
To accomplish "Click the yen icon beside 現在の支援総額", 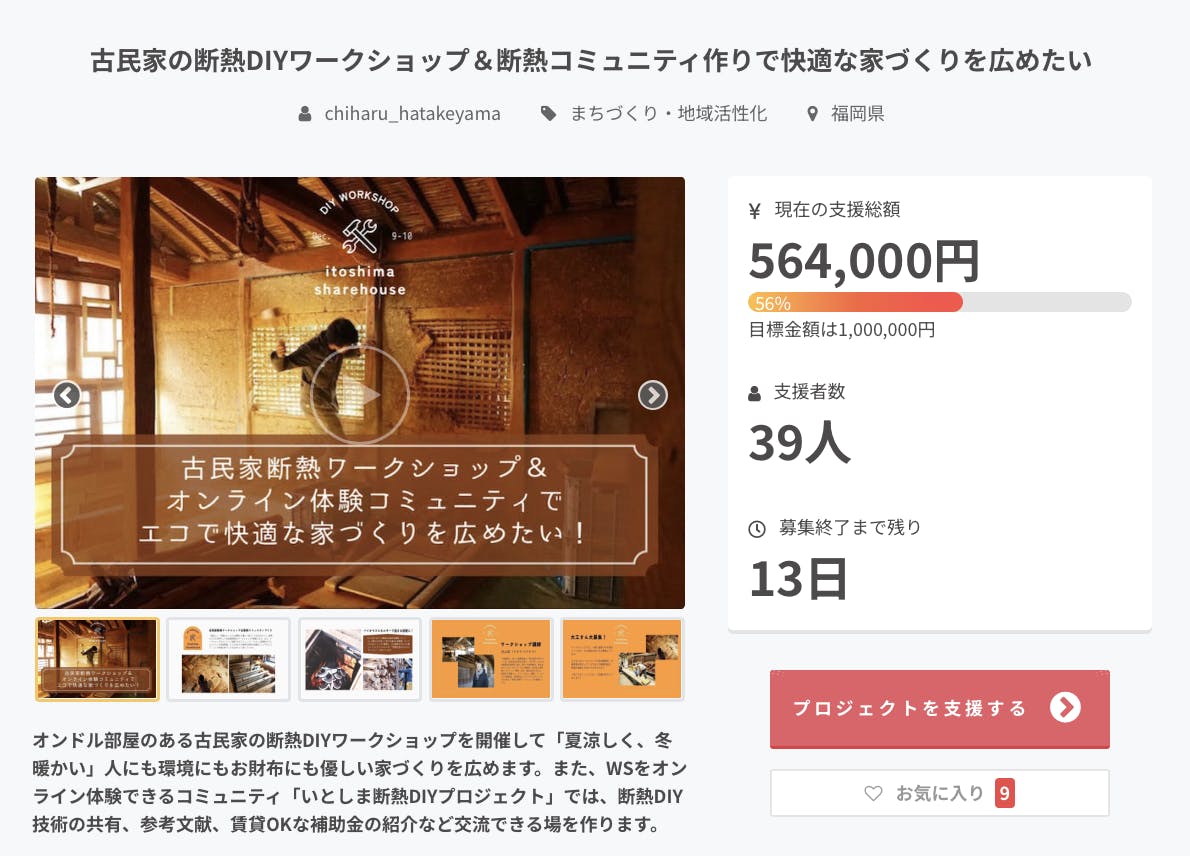I will tap(754, 211).
